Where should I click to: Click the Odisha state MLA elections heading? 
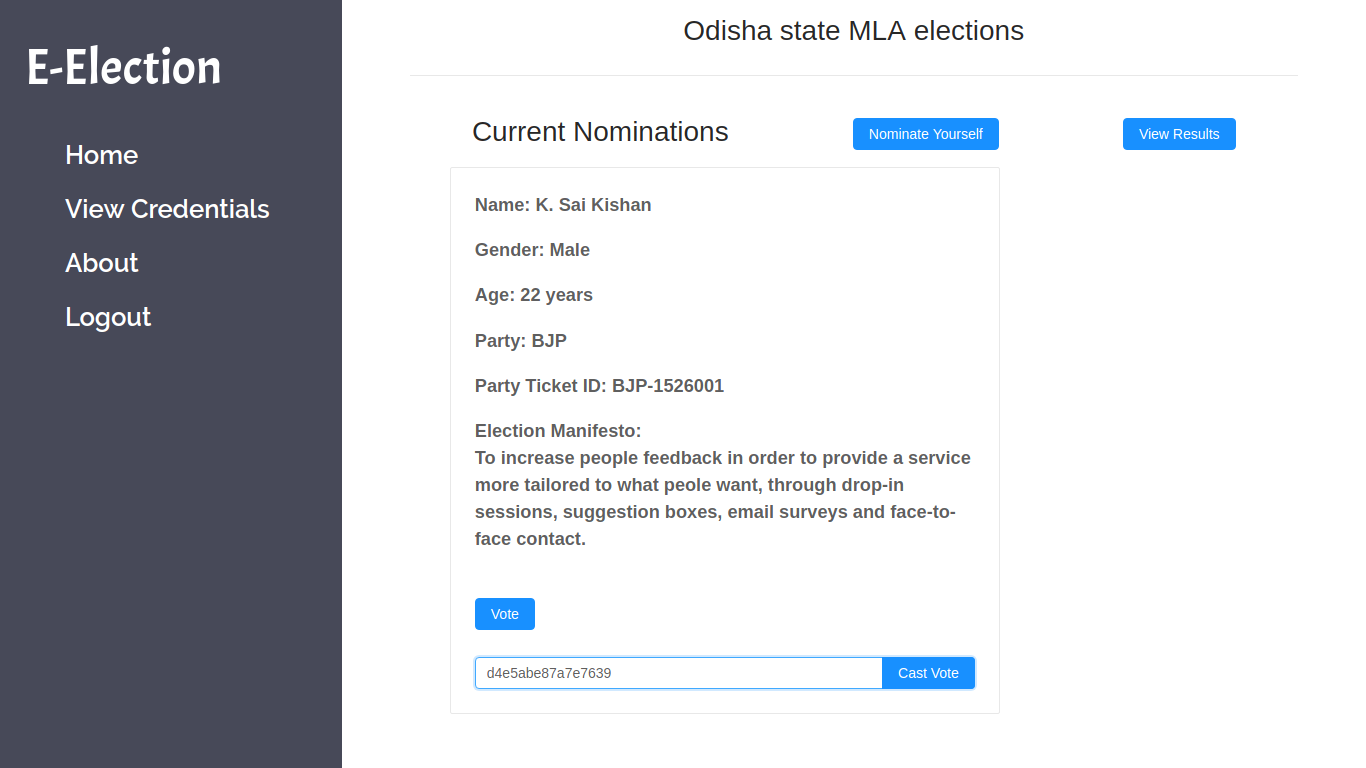[853, 31]
